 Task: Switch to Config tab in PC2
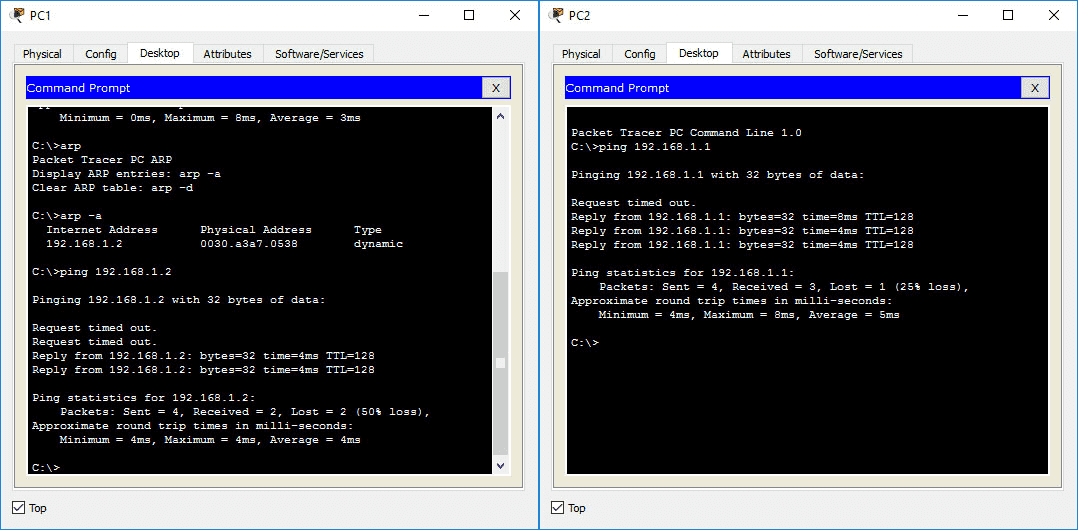click(640, 54)
